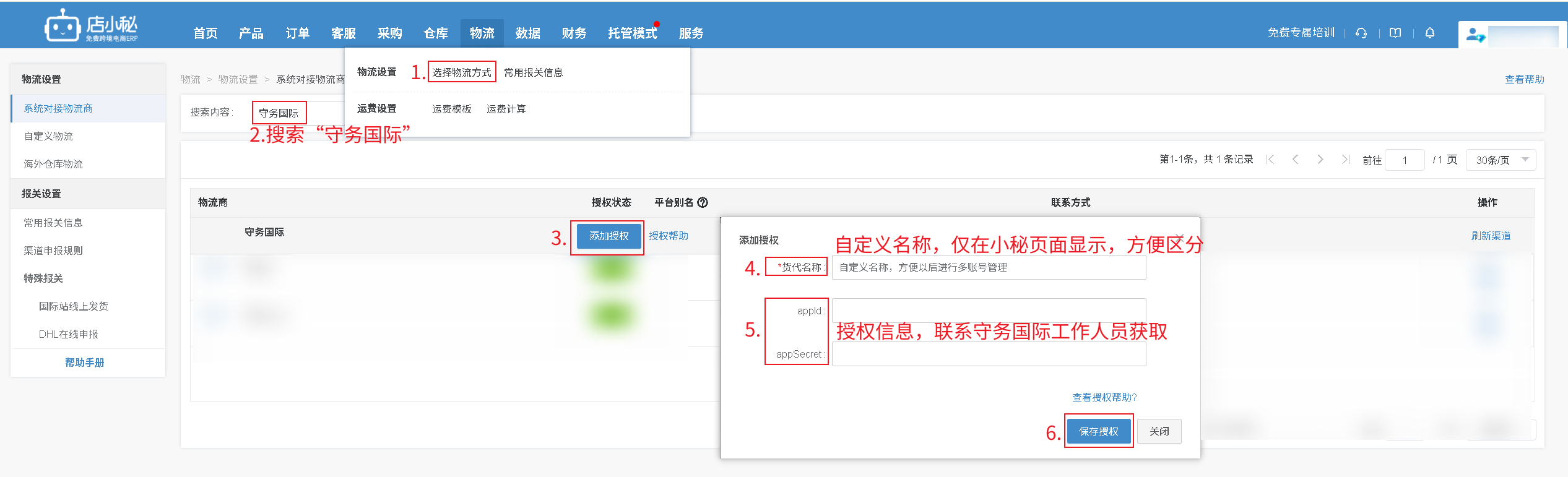The image size is (1568, 477).
Task: Open the 物流 top navigation menu
Action: point(482,33)
